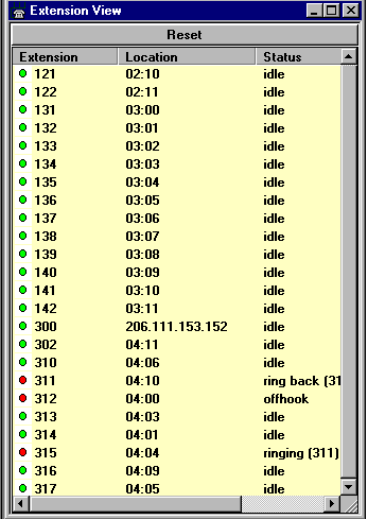Screen dimensions: 367x519
Task: Click the idle status for extension 317
Action: click(274, 489)
